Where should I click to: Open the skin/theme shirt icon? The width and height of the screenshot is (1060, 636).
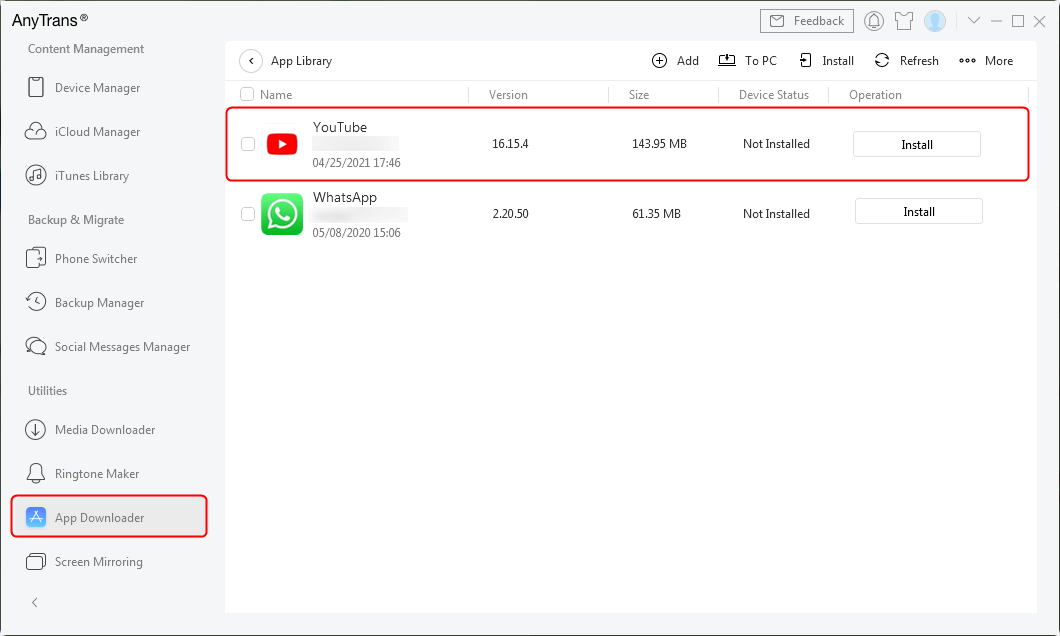point(904,21)
